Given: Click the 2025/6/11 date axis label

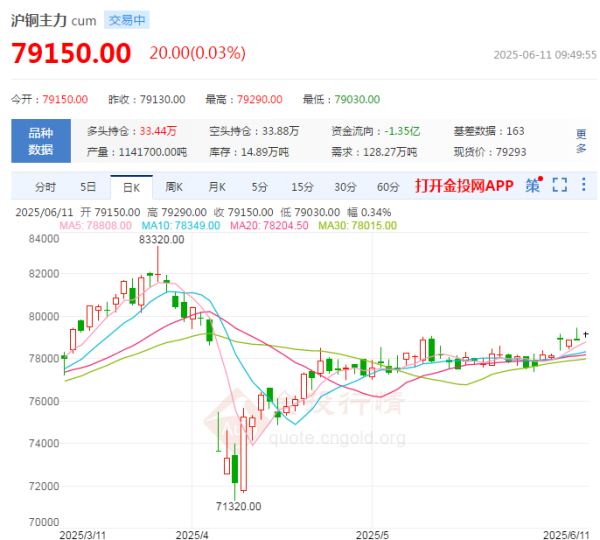Looking at the screenshot, I should [566, 535].
